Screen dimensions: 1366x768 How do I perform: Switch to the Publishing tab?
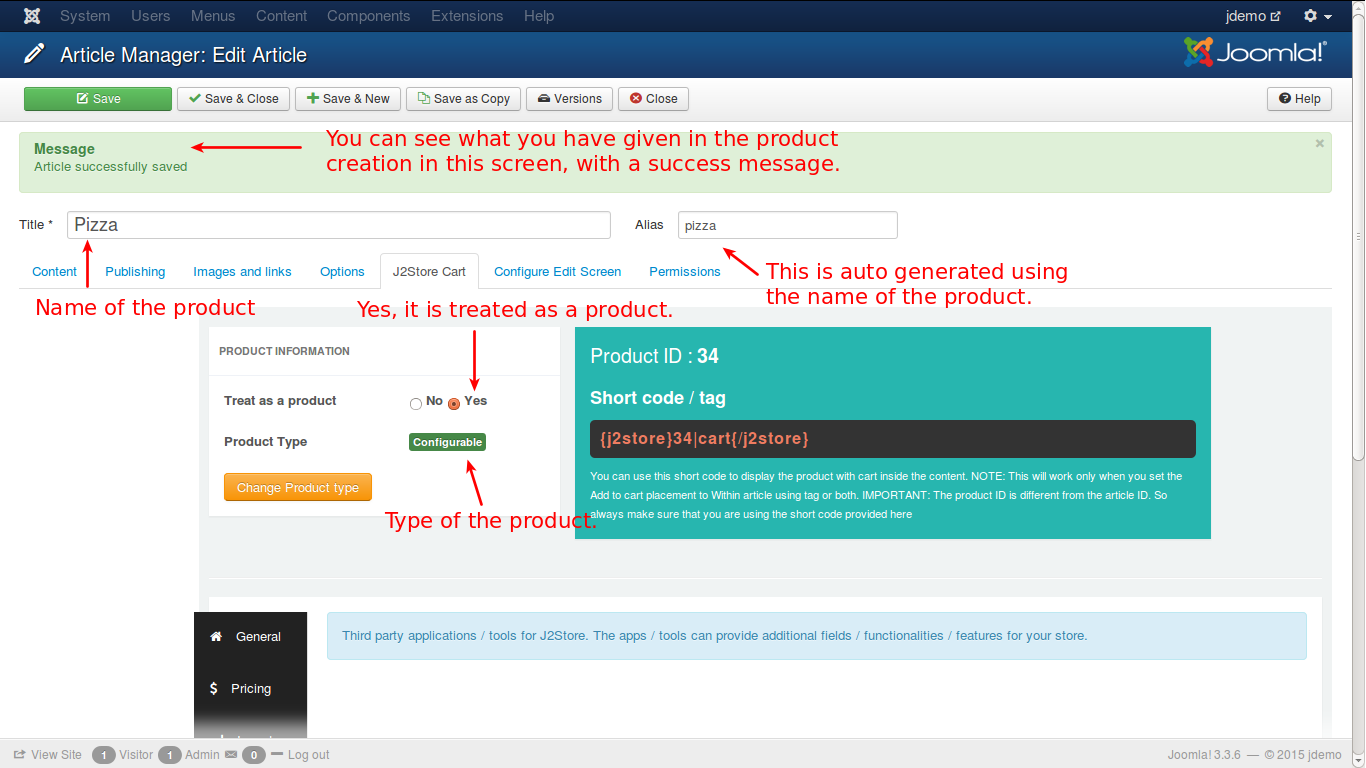(135, 272)
